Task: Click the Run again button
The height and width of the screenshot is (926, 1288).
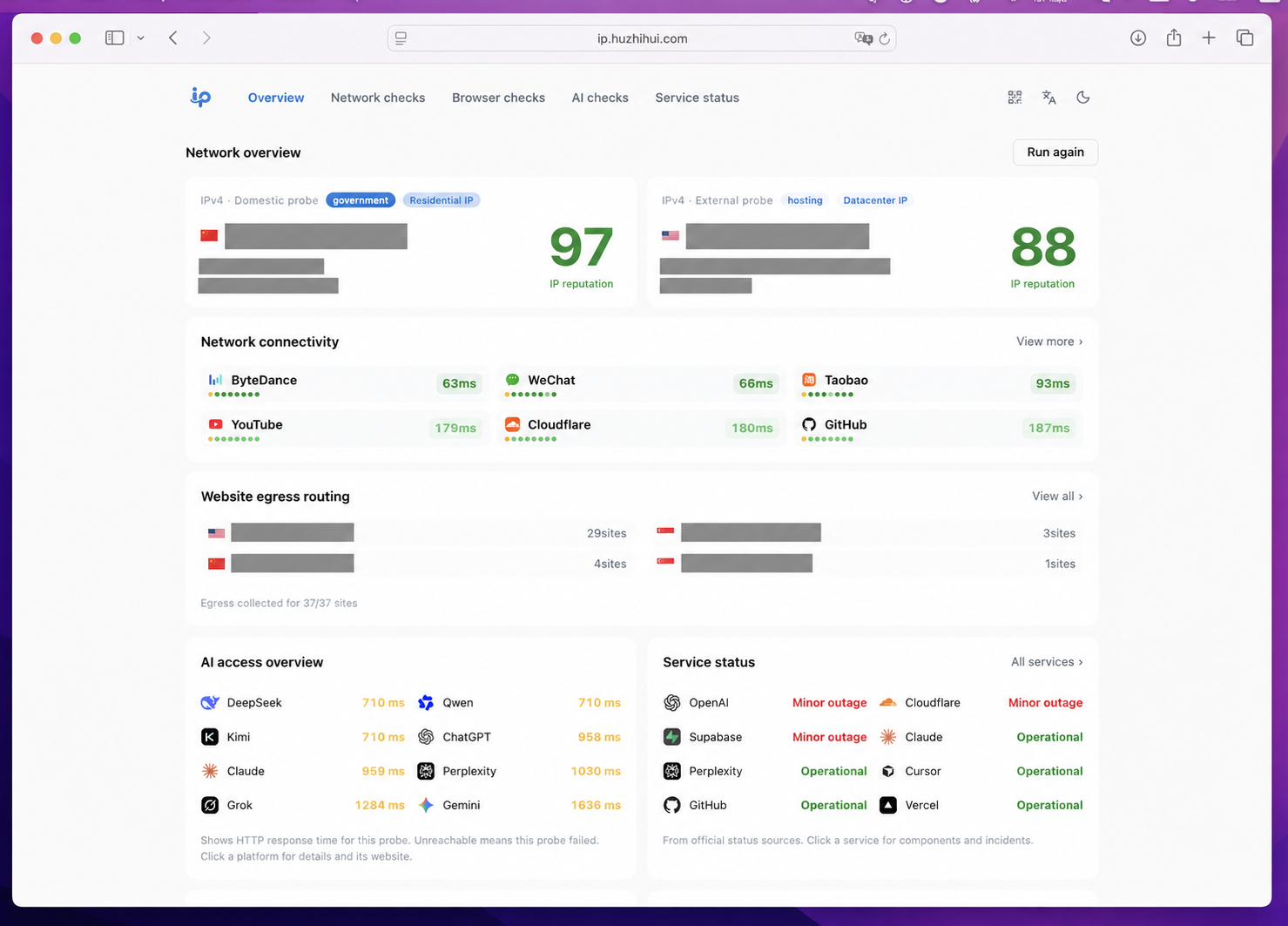Action: point(1055,152)
